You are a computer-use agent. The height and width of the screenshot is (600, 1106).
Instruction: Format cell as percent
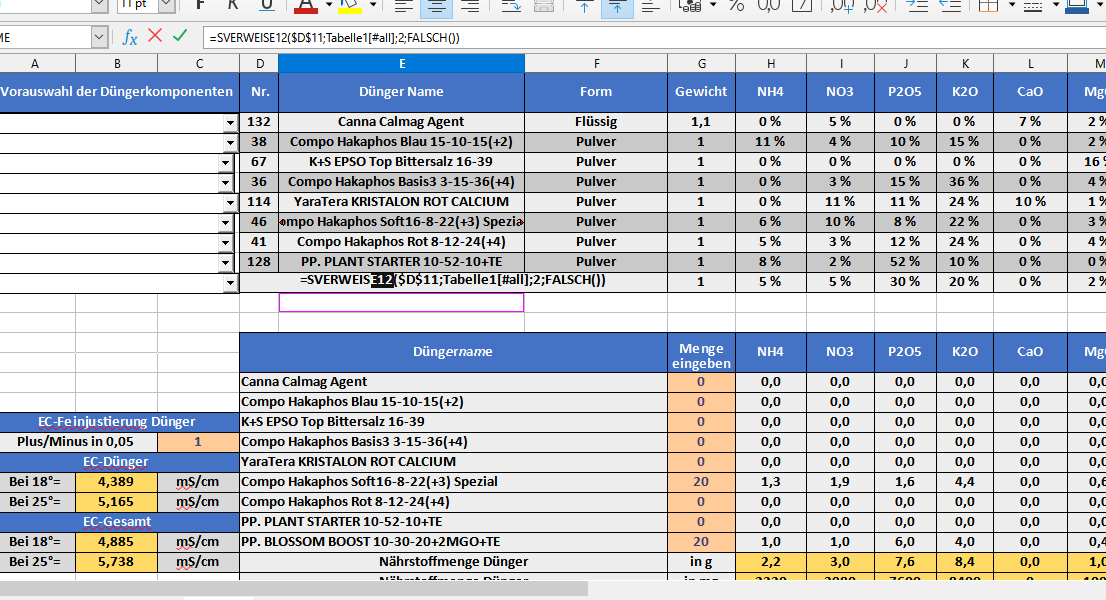[x=737, y=6]
